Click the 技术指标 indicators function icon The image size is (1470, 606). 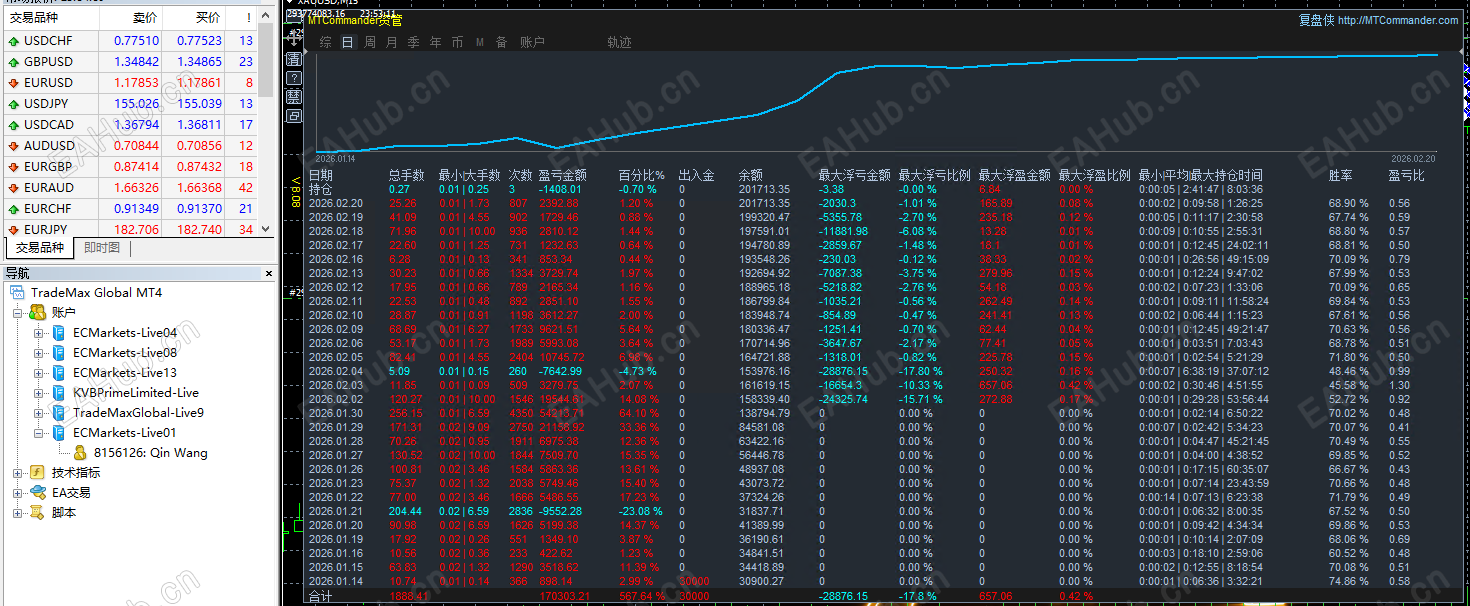(37, 472)
